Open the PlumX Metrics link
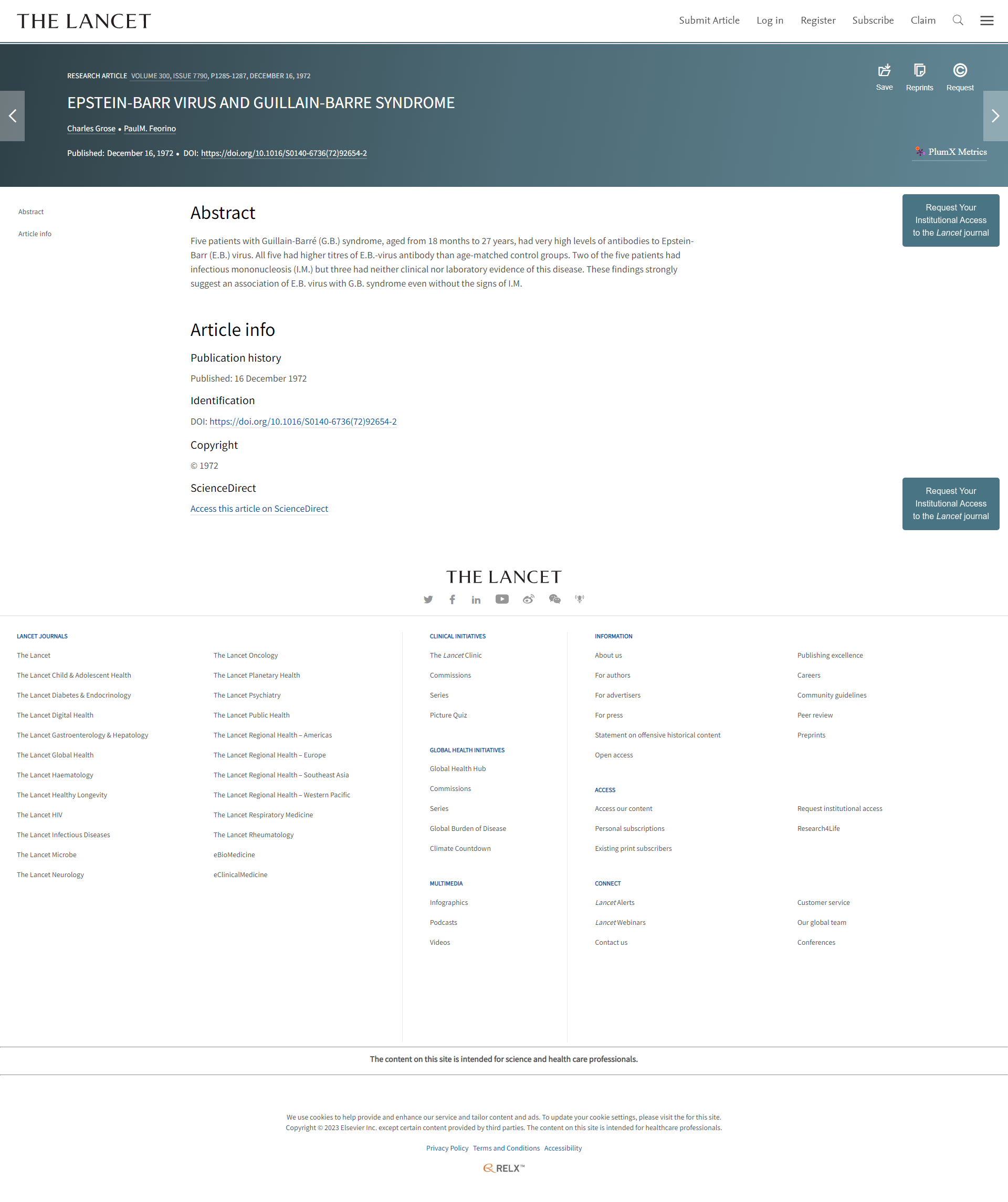This screenshot has width=1008, height=1202. click(x=950, y=152)
